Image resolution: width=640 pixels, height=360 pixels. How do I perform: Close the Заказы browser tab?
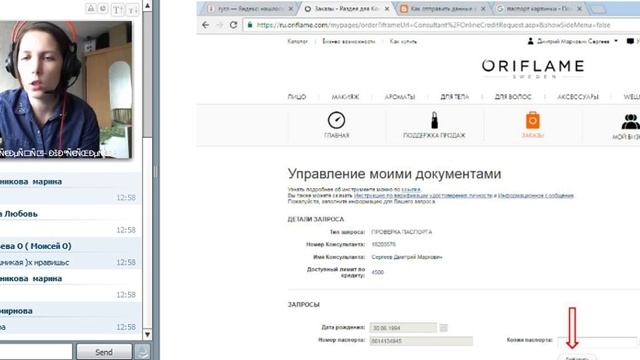(x=387, y=9)
